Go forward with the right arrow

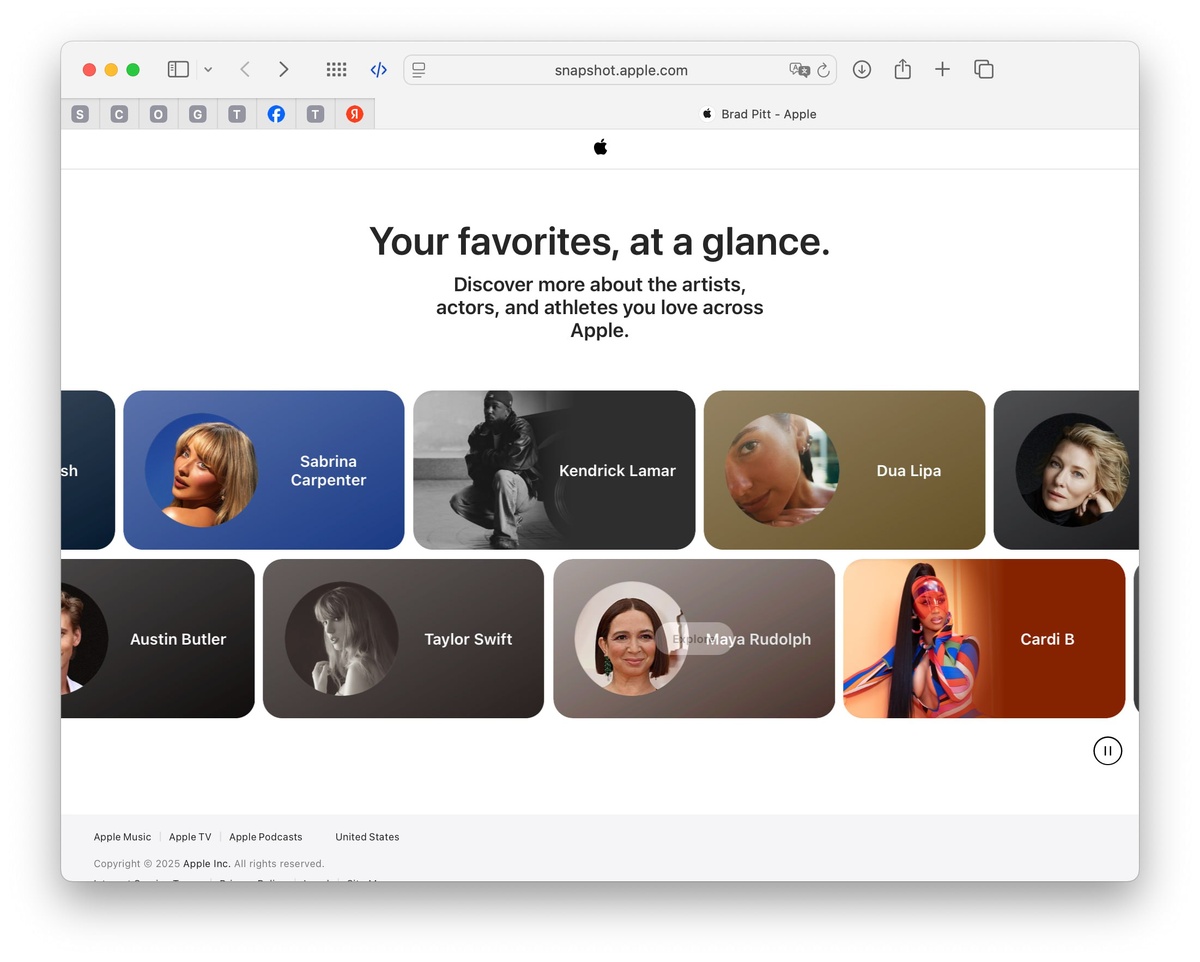tap(284, 69)
